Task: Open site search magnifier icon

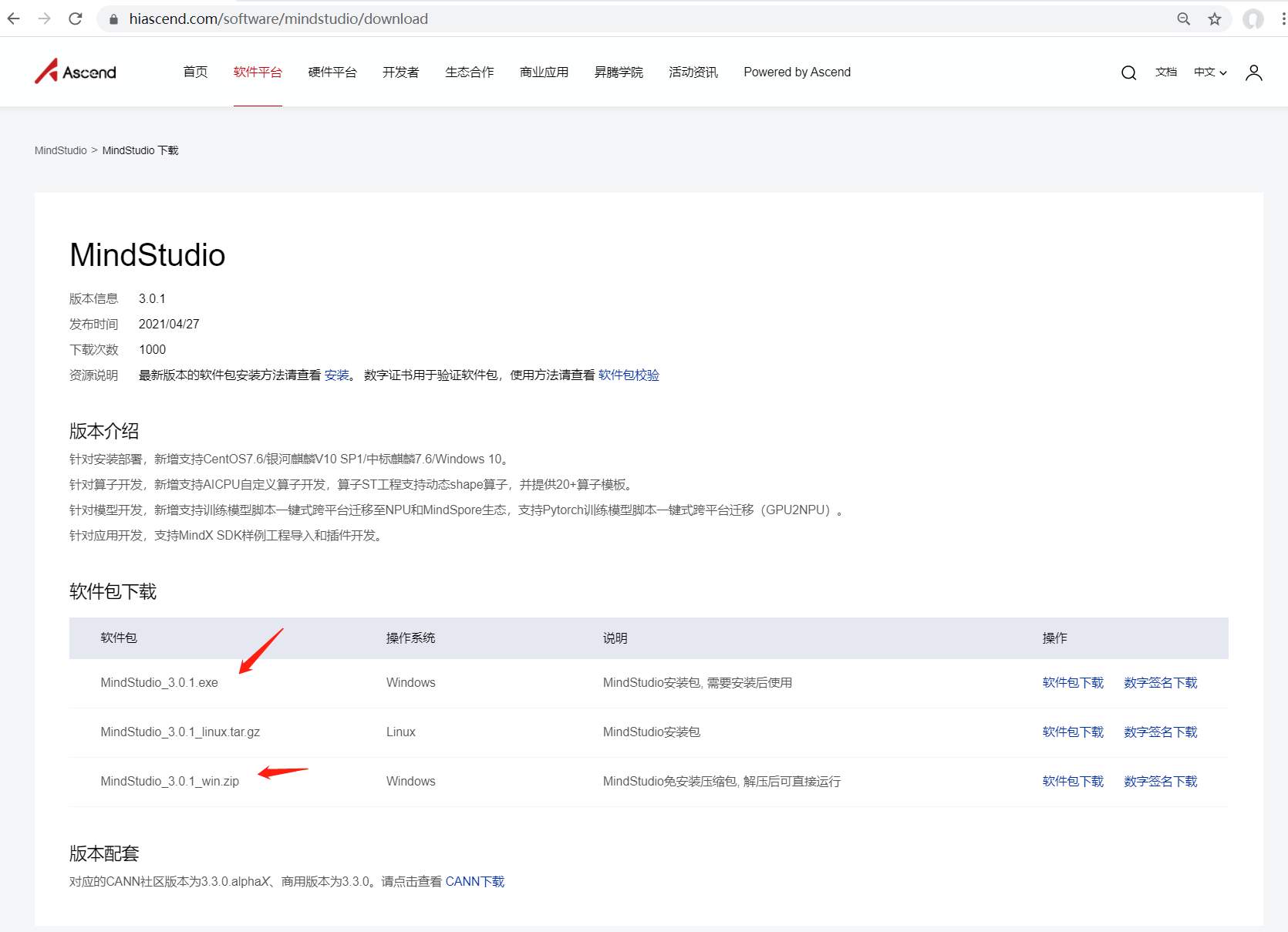Action: click(1128, 72)
